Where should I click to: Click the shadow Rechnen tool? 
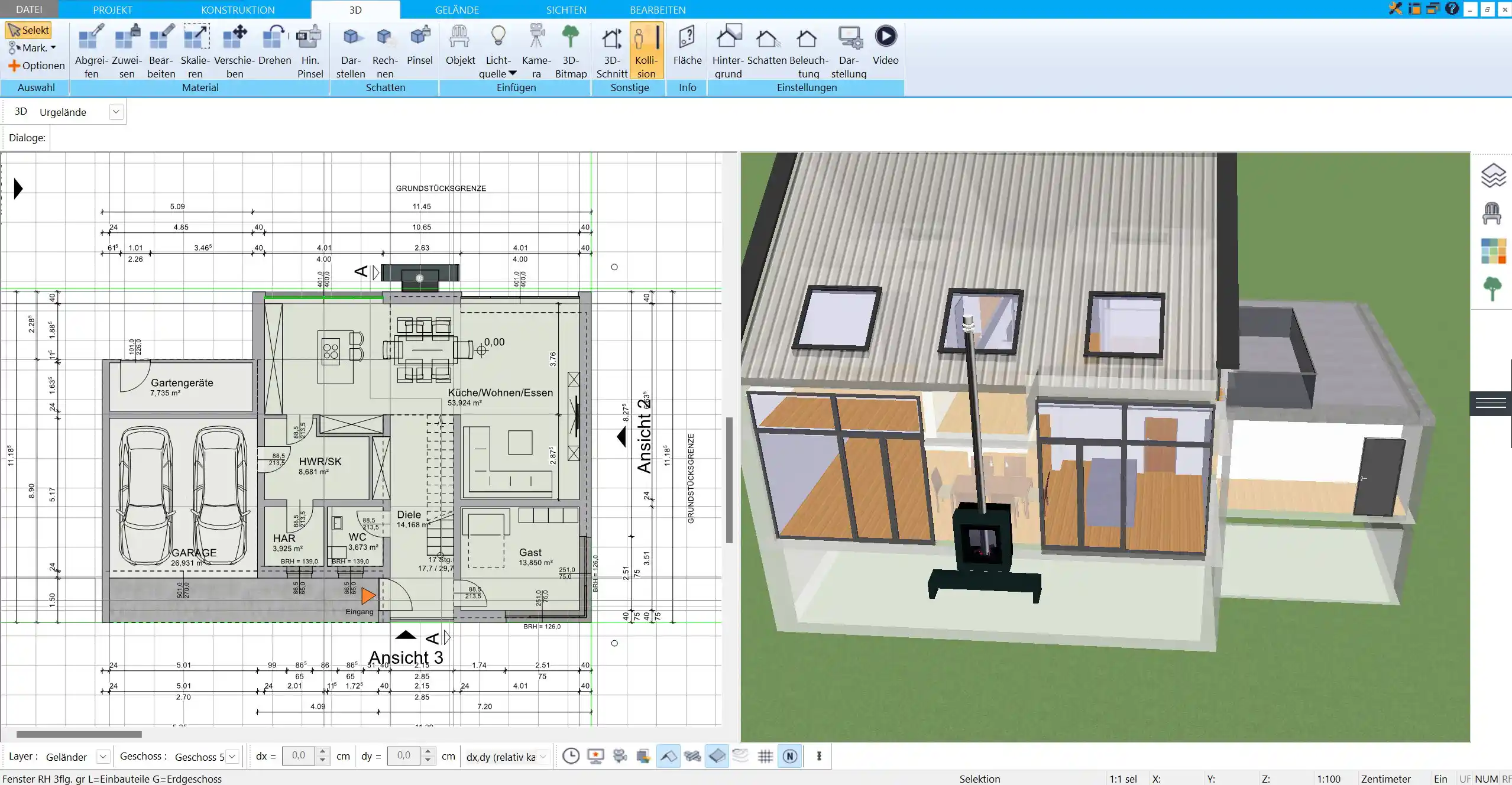click(x=385, y=51)
